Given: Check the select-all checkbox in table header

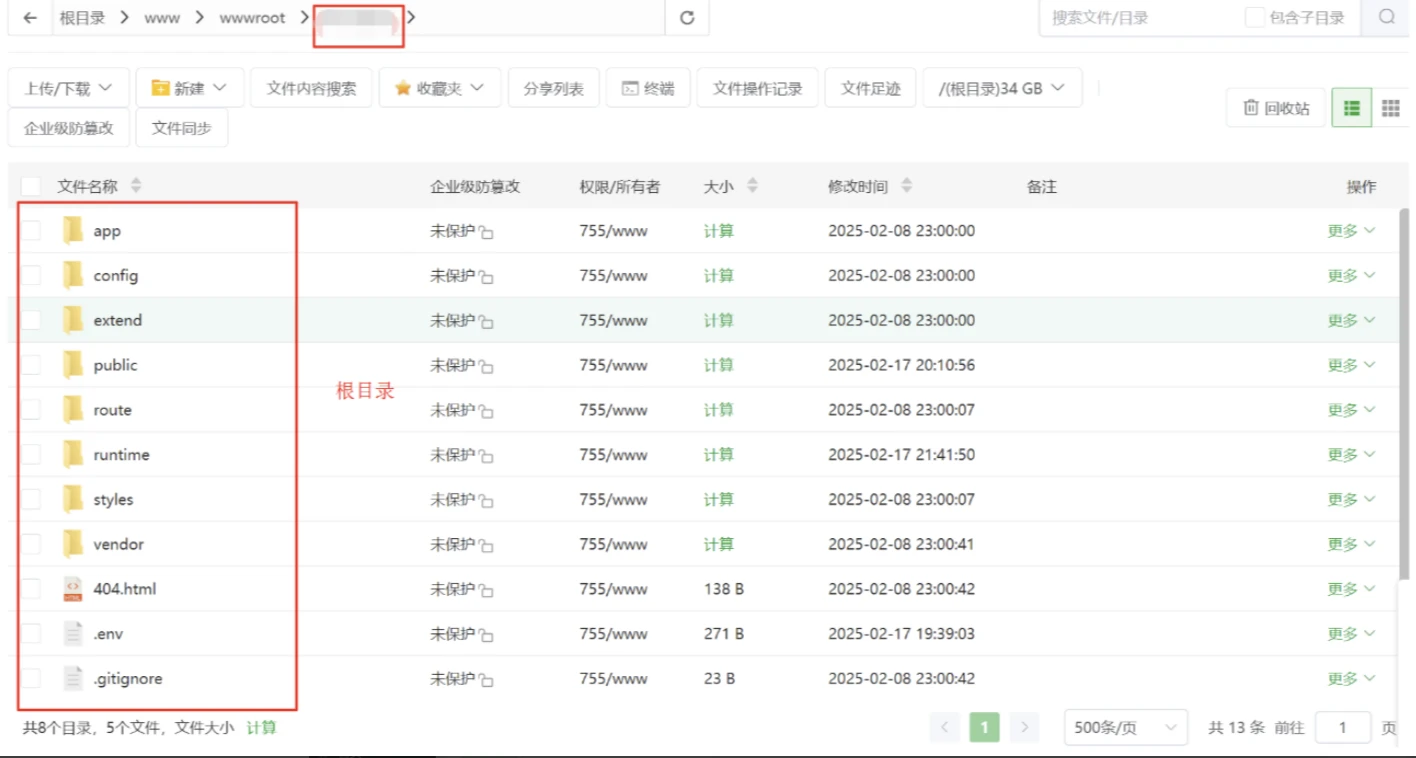Looking at the screenshot, I should tap(31, 185).
